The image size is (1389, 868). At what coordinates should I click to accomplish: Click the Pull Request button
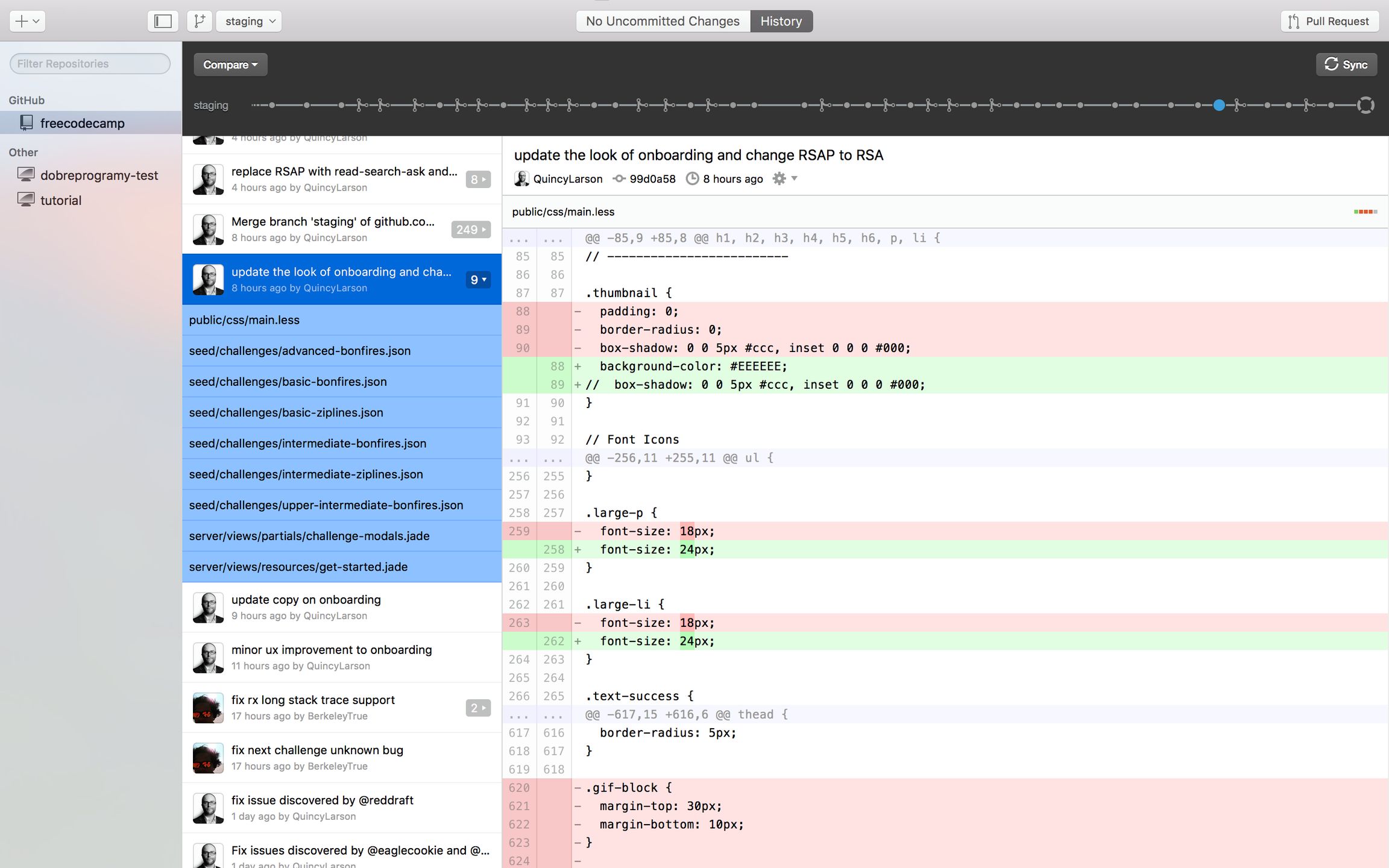tap(1329, 21)
